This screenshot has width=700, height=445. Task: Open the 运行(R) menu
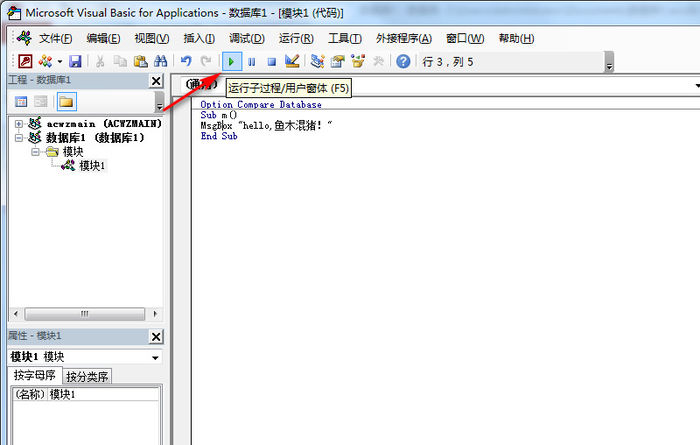pyautogui.click(x=296, y=38)
